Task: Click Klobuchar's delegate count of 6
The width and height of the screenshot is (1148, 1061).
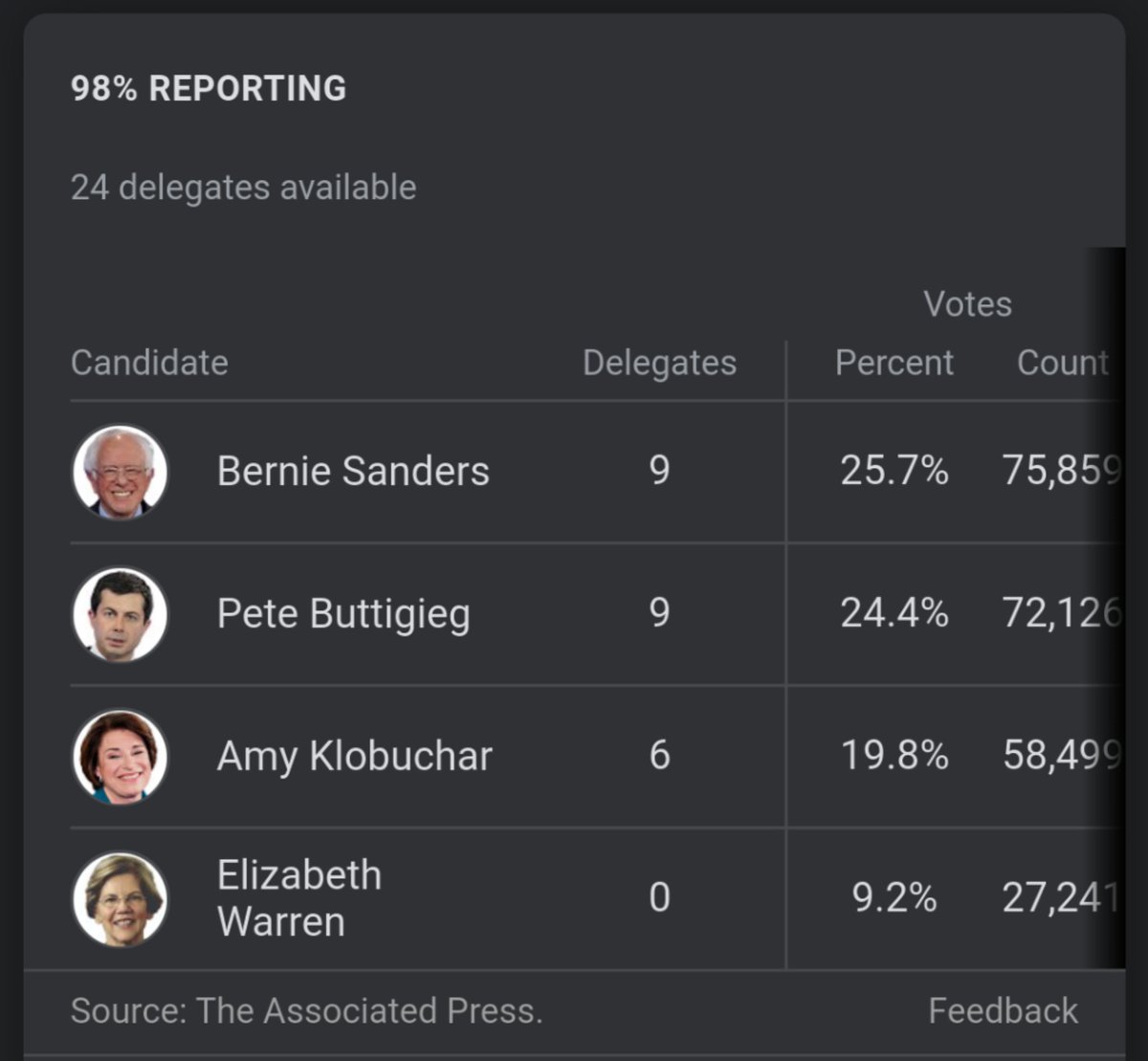Action: 659,756
